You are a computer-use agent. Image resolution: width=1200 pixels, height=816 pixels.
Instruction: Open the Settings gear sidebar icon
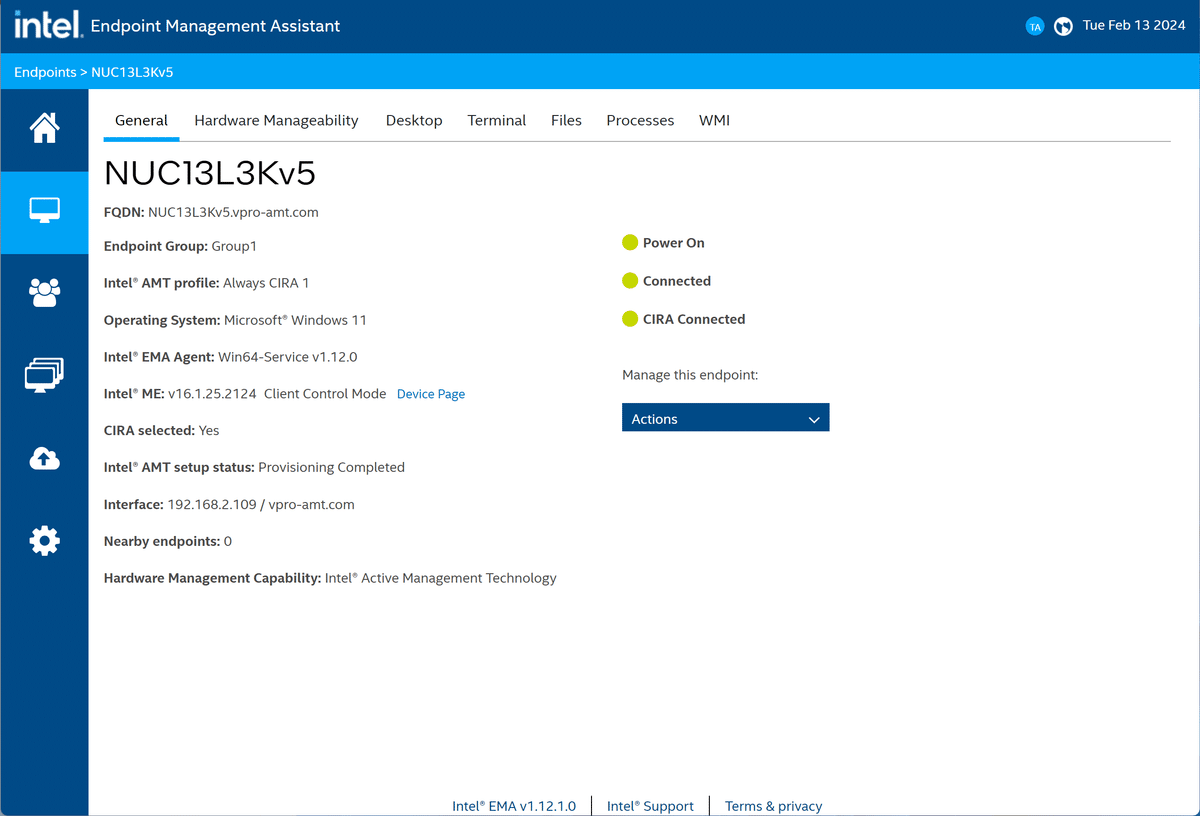pyautogui.click(x=44, y=541)
